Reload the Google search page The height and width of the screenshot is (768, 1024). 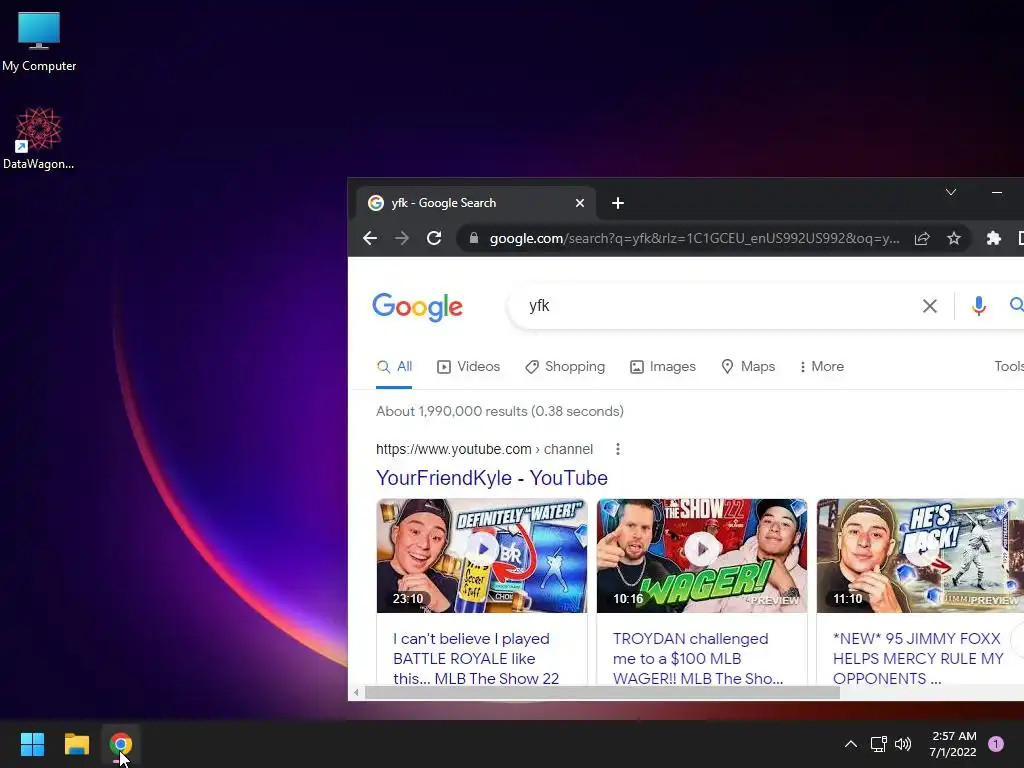[434, 238]
